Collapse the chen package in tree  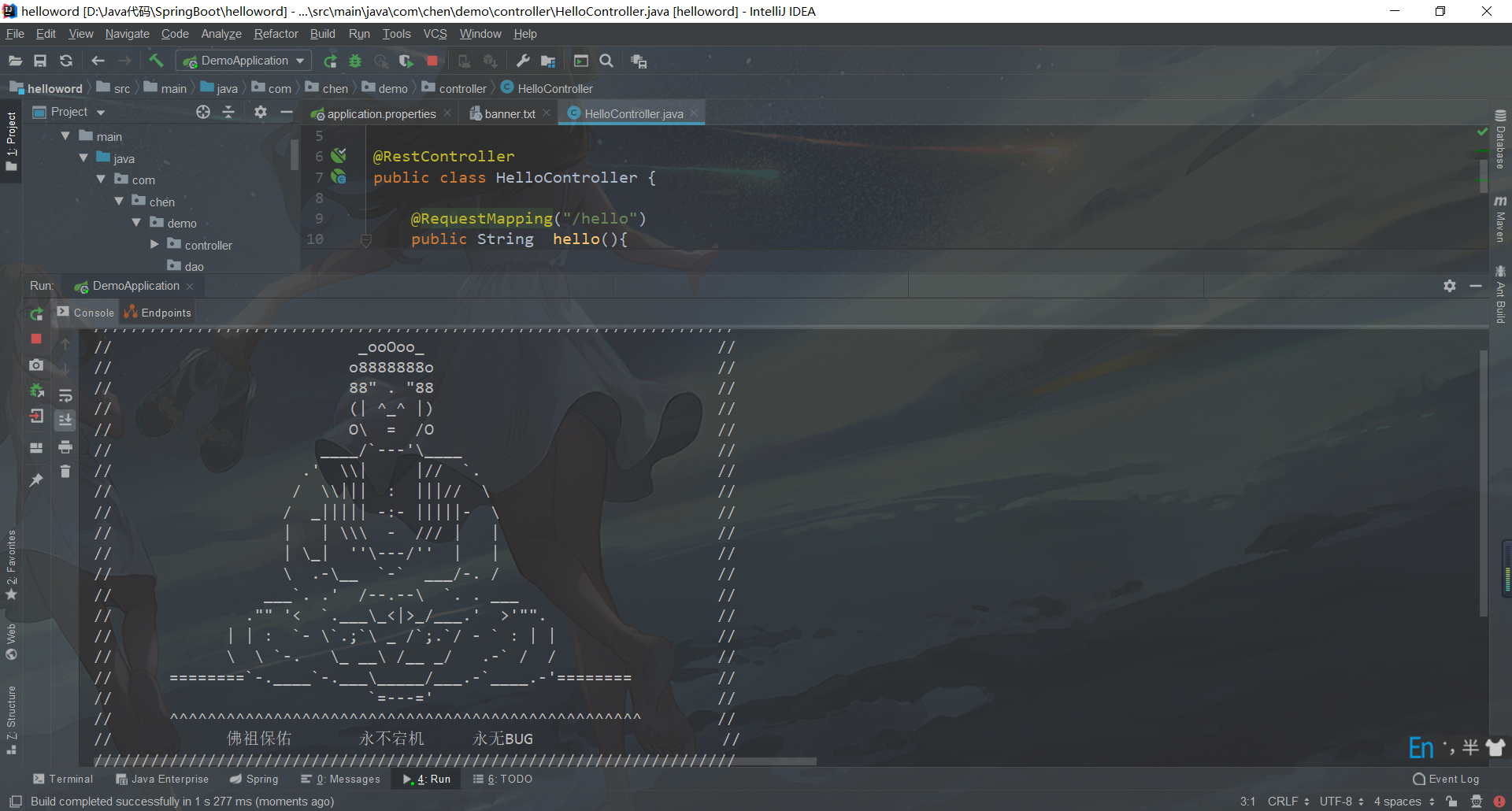pyautogui.click(x=119, y=202)
